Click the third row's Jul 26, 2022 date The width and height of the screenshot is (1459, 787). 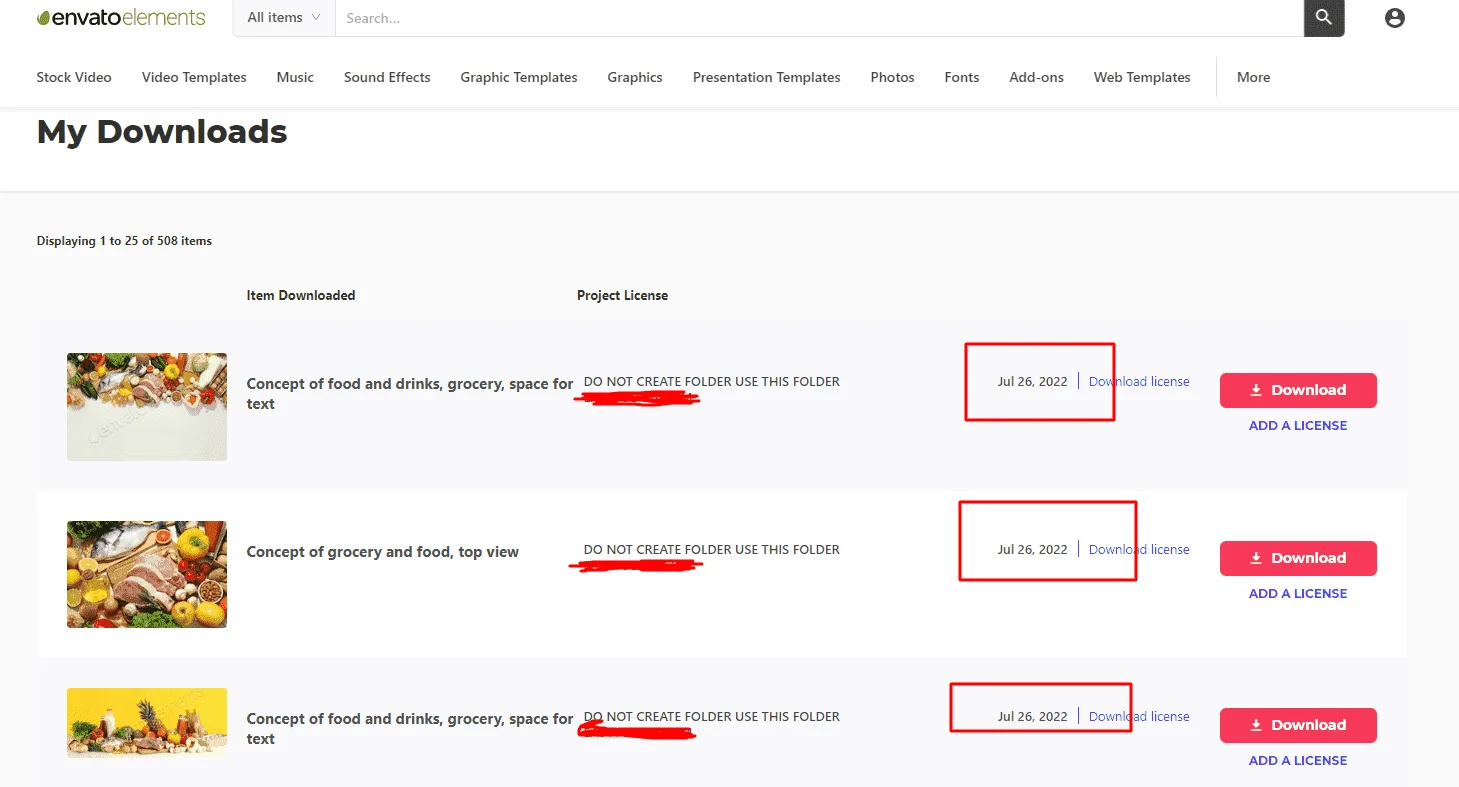click(x=1032, y=717)
